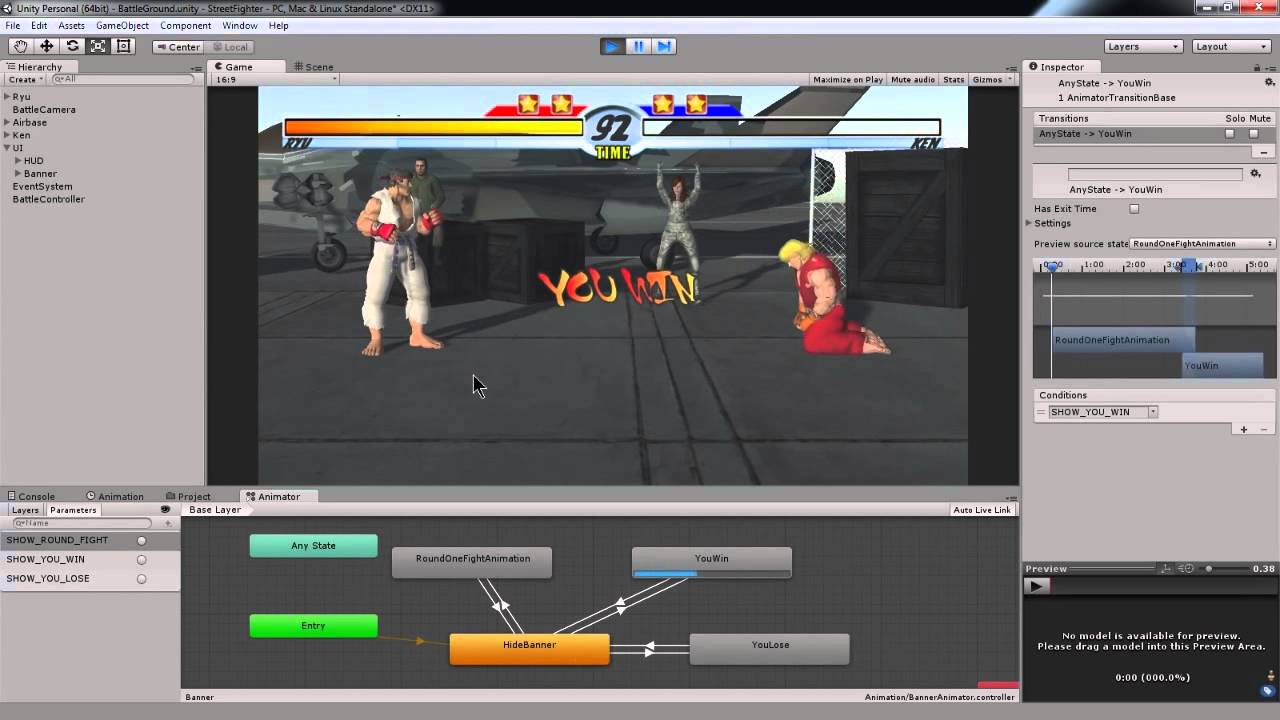Expand the Airbase object in Hierarchy

pyautogui.click(x=7, y=123)
